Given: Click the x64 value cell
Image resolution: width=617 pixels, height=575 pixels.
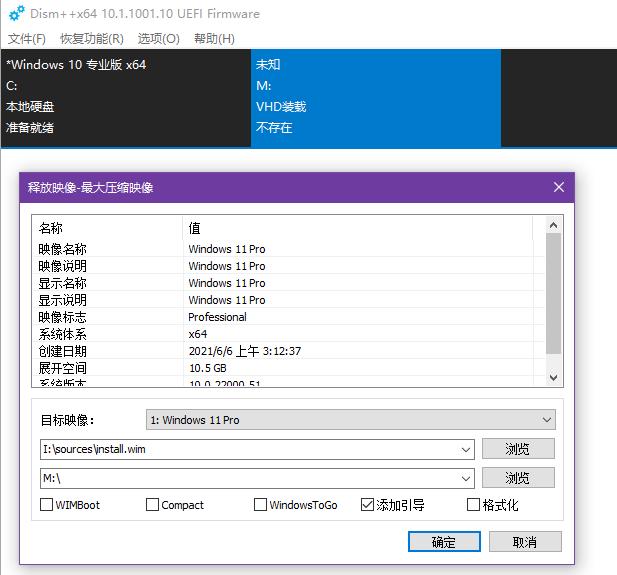Looking at the screenshot, I should pos(198,334).
